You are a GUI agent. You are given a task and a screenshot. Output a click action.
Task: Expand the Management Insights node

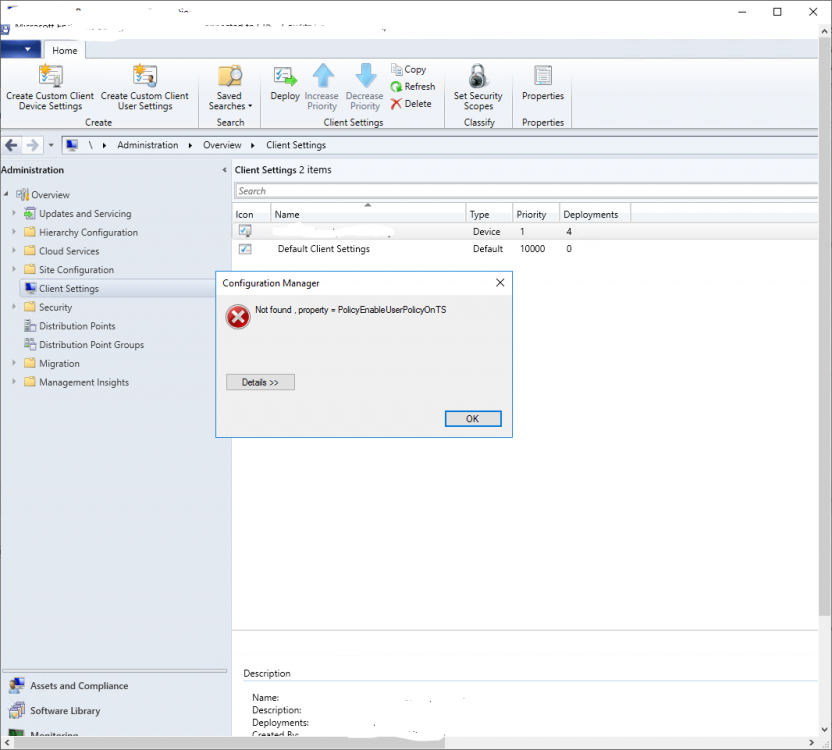[x=14, y=382]
